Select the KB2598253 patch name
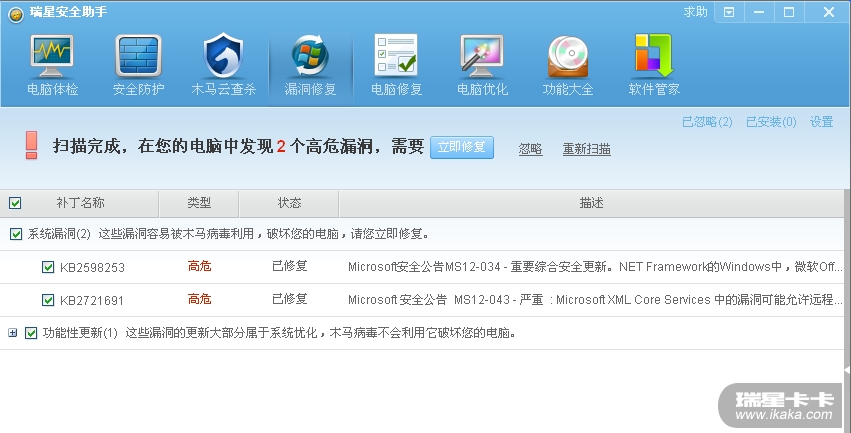Image resolution: width=851 pixels, height=433 pixels. [x=92, y=268]
